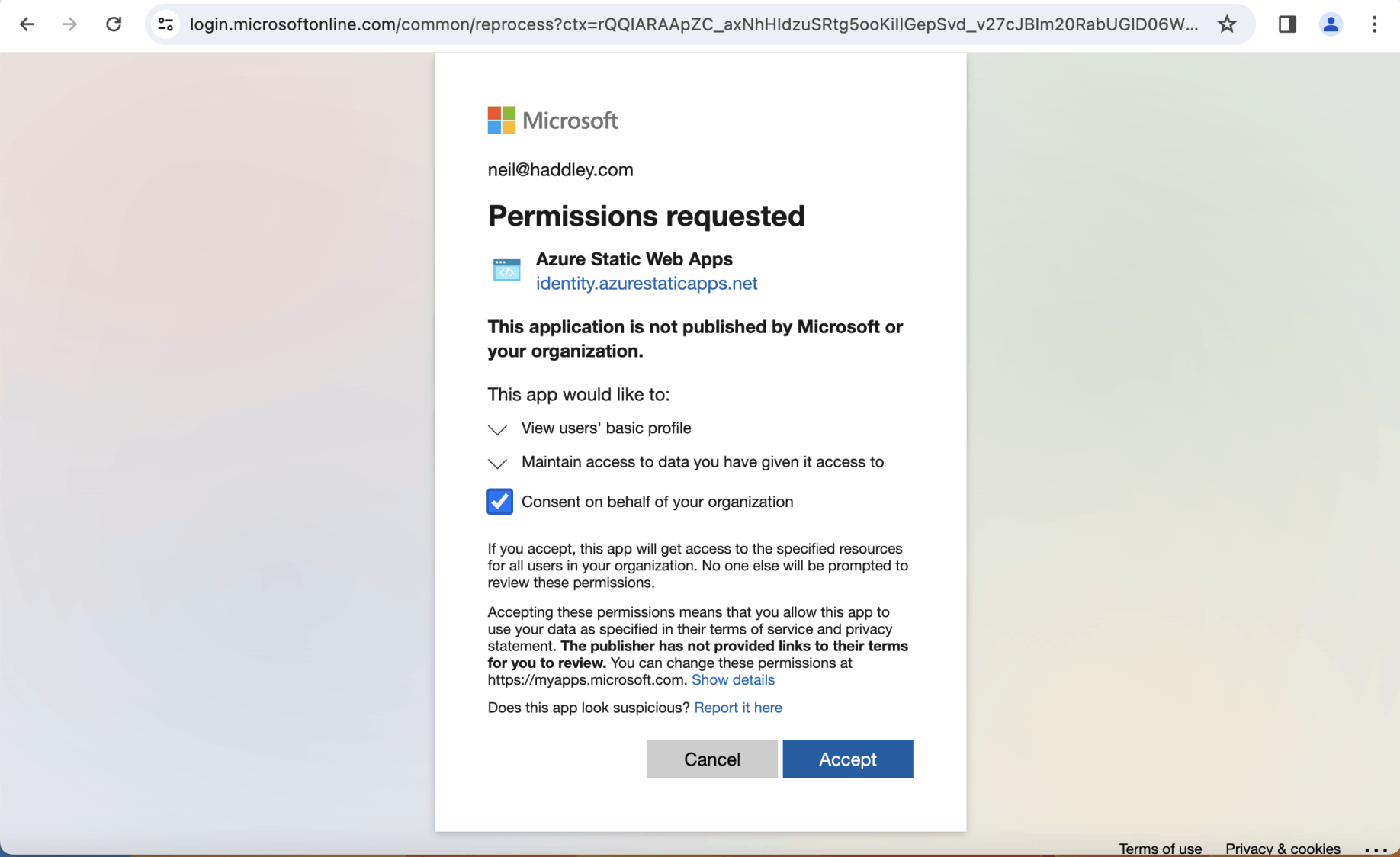This screenshot has height=857, width=1400.
Task: Click Show details link
Action: [733, 680]
